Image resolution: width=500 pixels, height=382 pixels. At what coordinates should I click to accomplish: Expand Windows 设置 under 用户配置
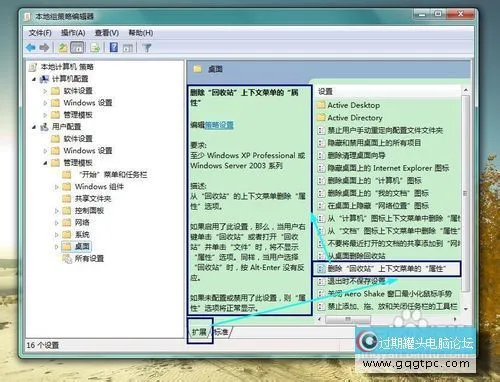click(x=45, y=151)
